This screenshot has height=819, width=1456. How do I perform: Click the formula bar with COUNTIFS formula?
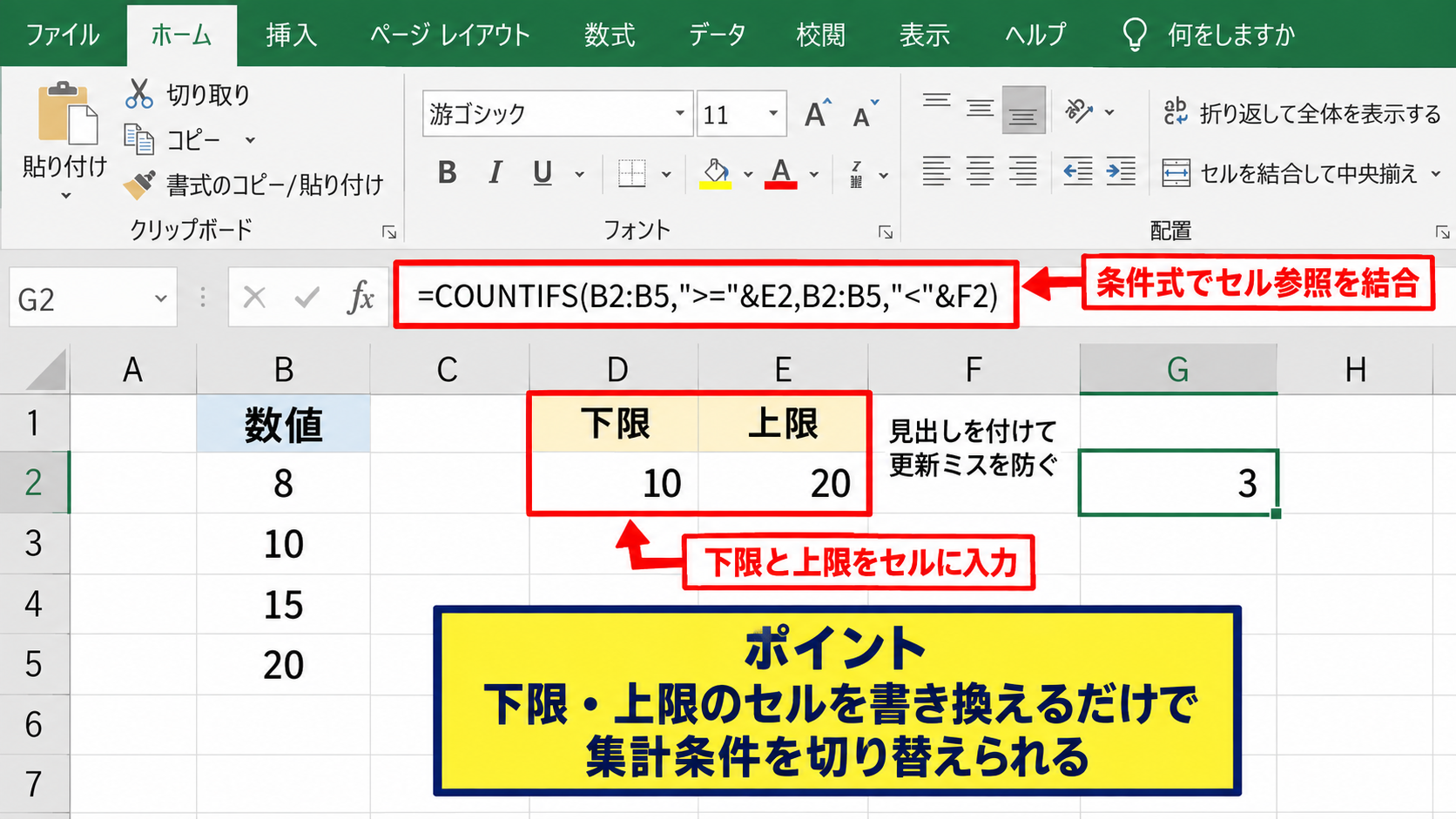(706, 296)
